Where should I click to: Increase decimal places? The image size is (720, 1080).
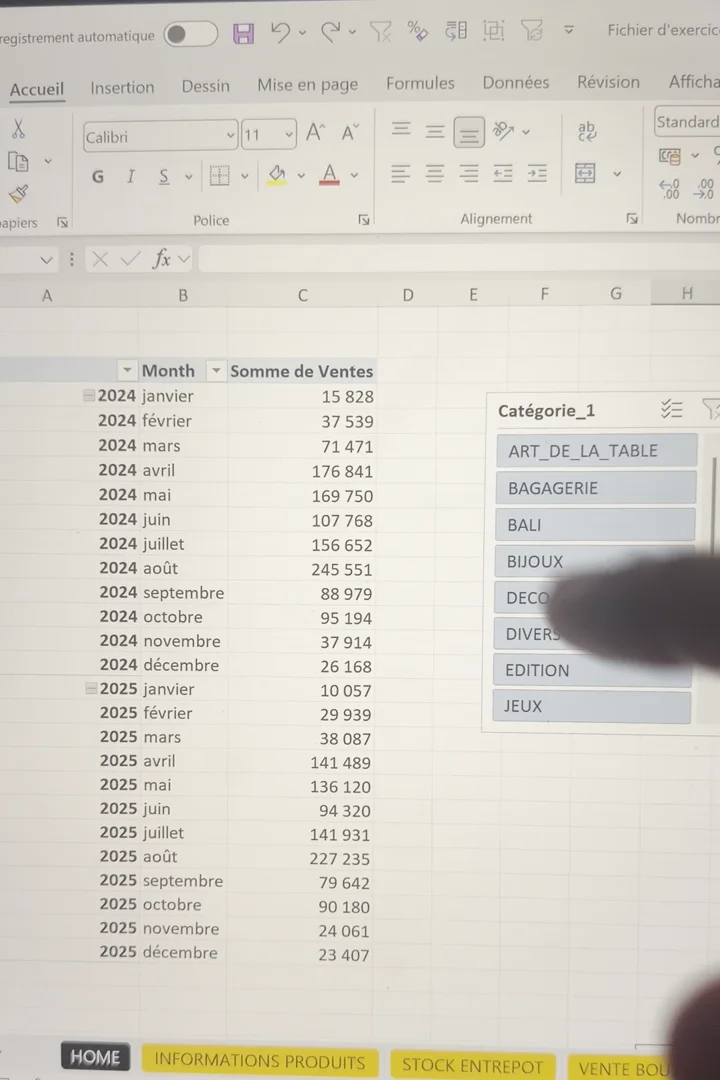point(669,189)
